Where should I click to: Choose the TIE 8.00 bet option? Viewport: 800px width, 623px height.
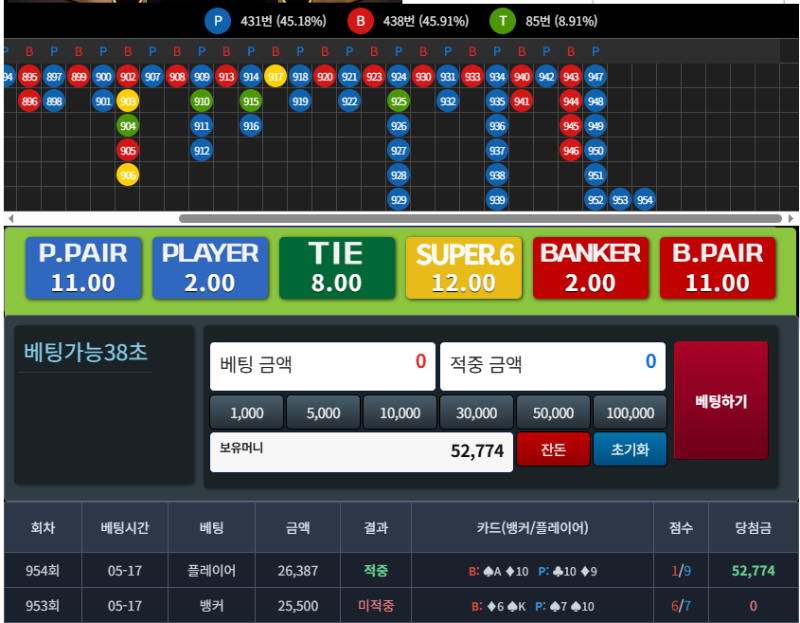(336, 268)
